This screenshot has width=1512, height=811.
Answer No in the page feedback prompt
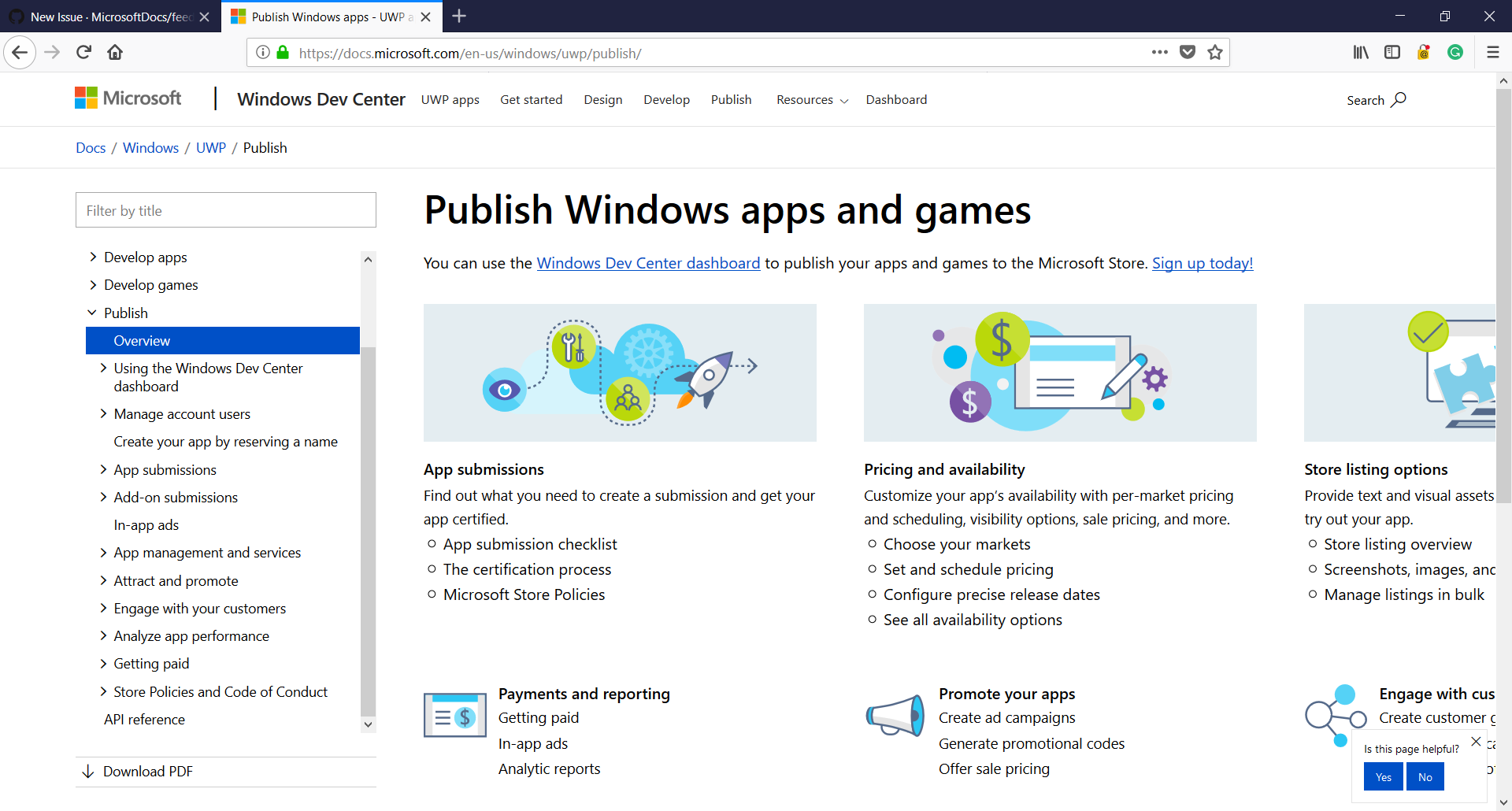pyautogui.click(x=1425, y=776)
